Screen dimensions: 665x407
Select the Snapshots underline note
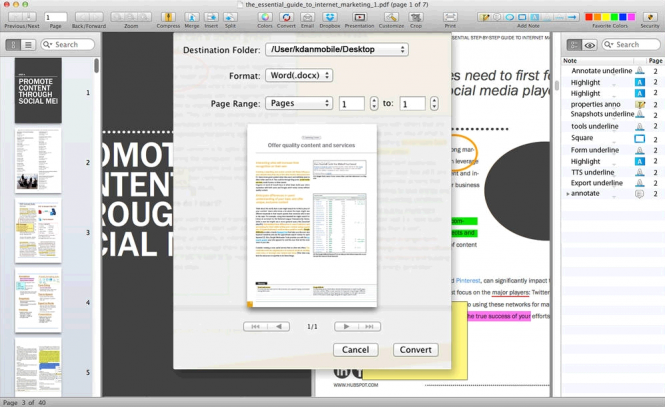[602, 115]
